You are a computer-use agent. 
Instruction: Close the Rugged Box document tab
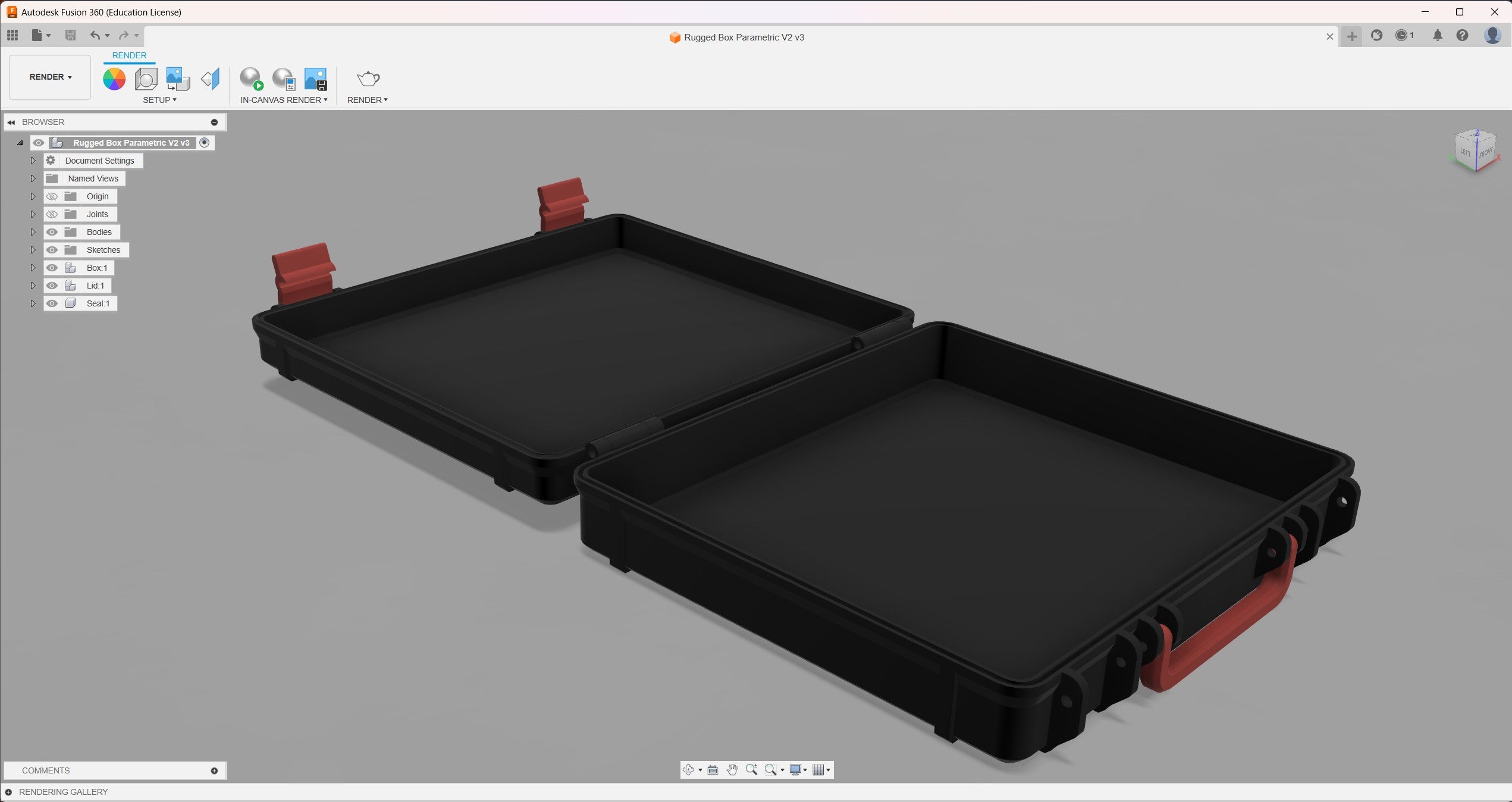coord(1330,37)
